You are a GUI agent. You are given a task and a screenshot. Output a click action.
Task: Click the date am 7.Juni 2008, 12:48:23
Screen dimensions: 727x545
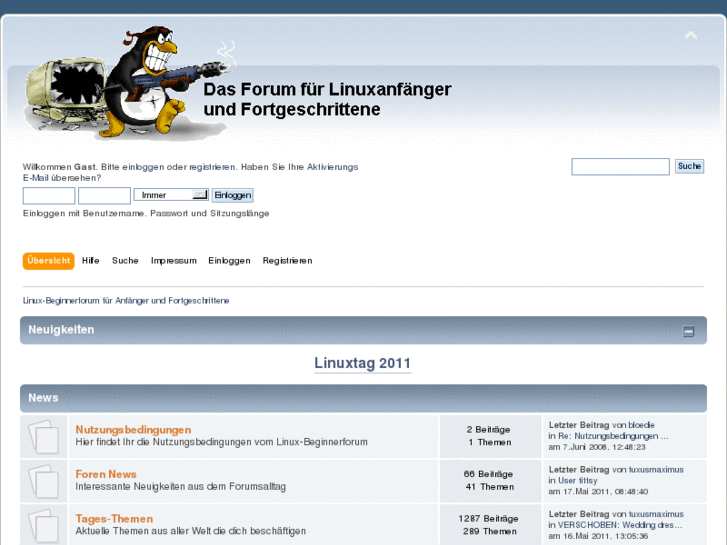point(597,447)
